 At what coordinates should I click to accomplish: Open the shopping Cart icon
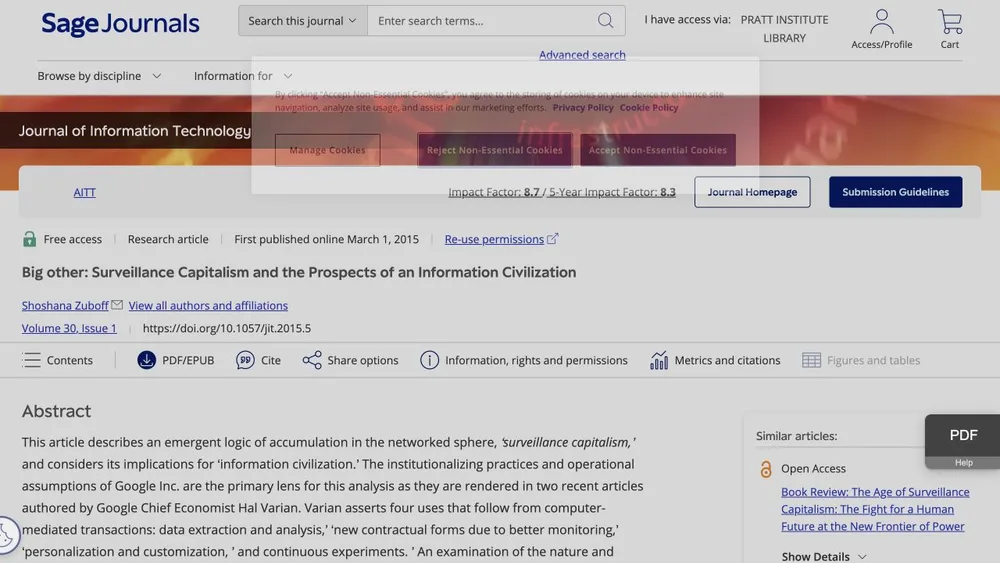pyautogui.click(x=950, y=21)
